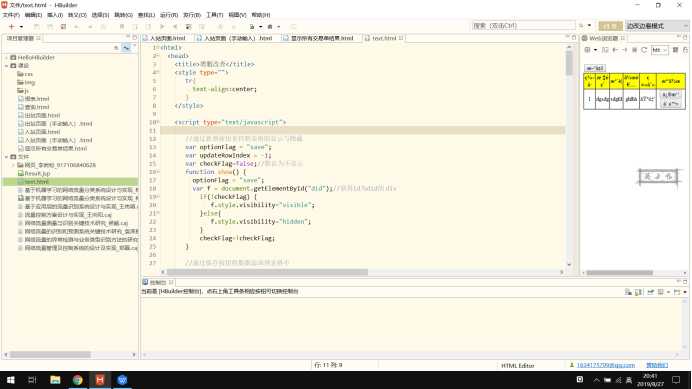Collapse the <head> fold at line 2
This screenshot has height=389, width=692.
(x=158, y=56)
